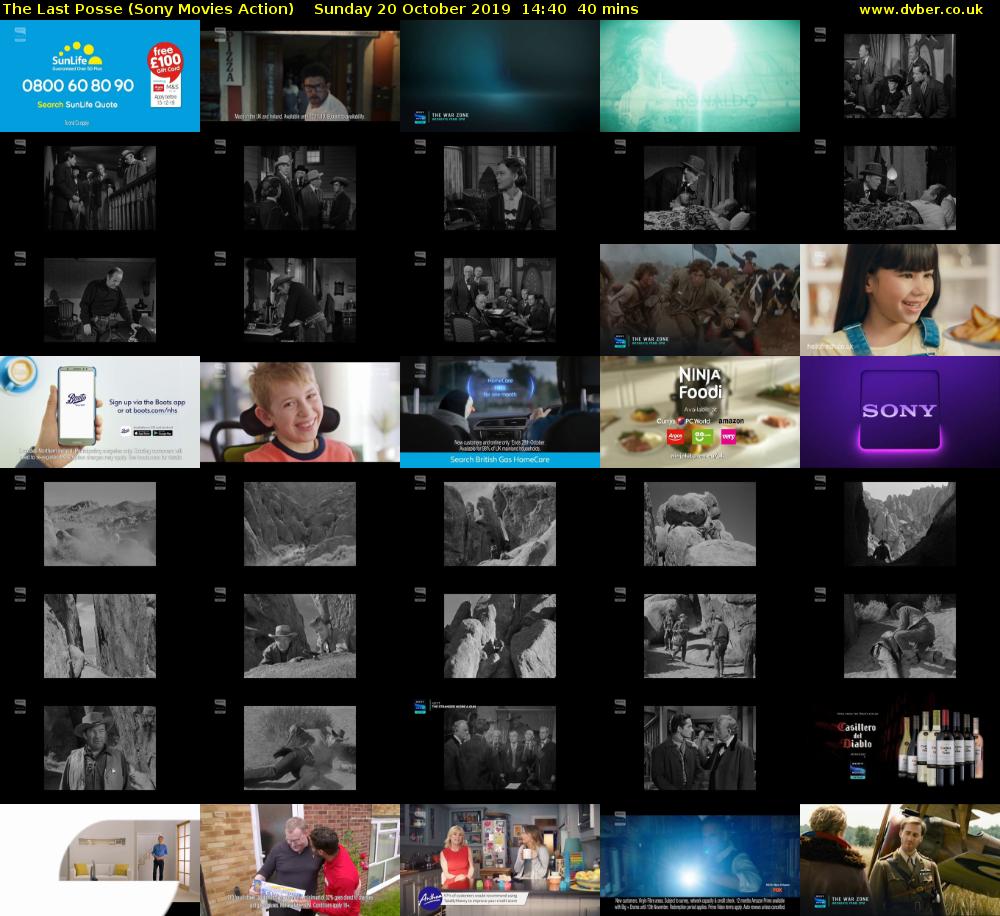Click the www.dvber.co.uk link
Image resolution: width=1000 pixels, height=916 pixels.
pyautogui.click(x=921, y=9)
